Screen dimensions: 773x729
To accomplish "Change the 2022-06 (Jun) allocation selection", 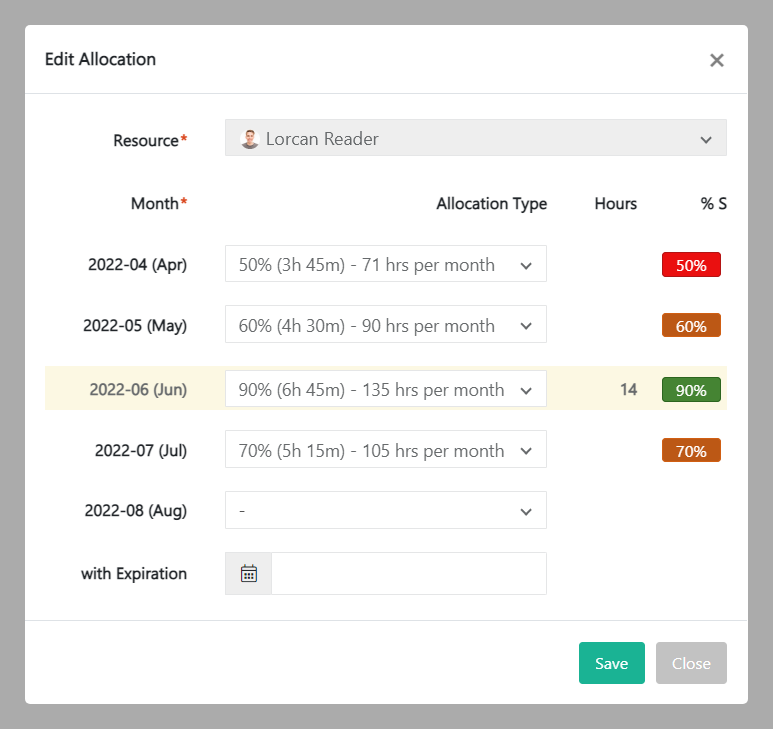I will coord(385,390).
